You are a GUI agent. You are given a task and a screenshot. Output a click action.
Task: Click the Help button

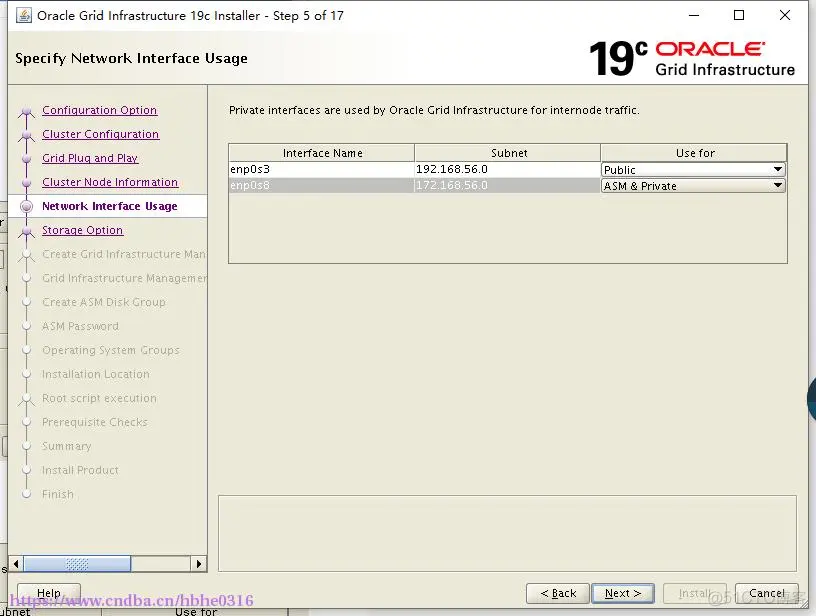click(x=49, y=593)
